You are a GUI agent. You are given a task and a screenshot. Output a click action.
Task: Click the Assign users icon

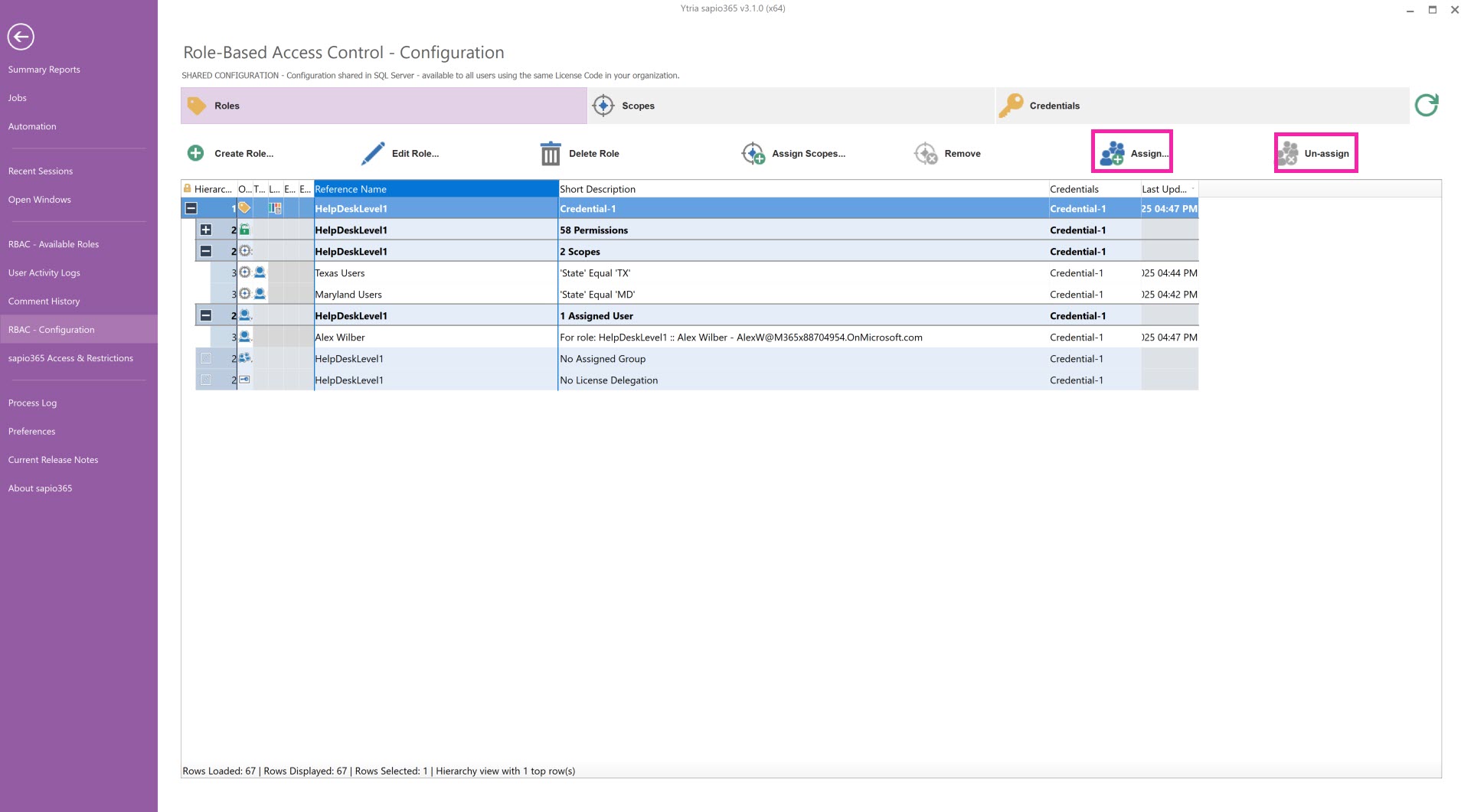point(1112,154)
